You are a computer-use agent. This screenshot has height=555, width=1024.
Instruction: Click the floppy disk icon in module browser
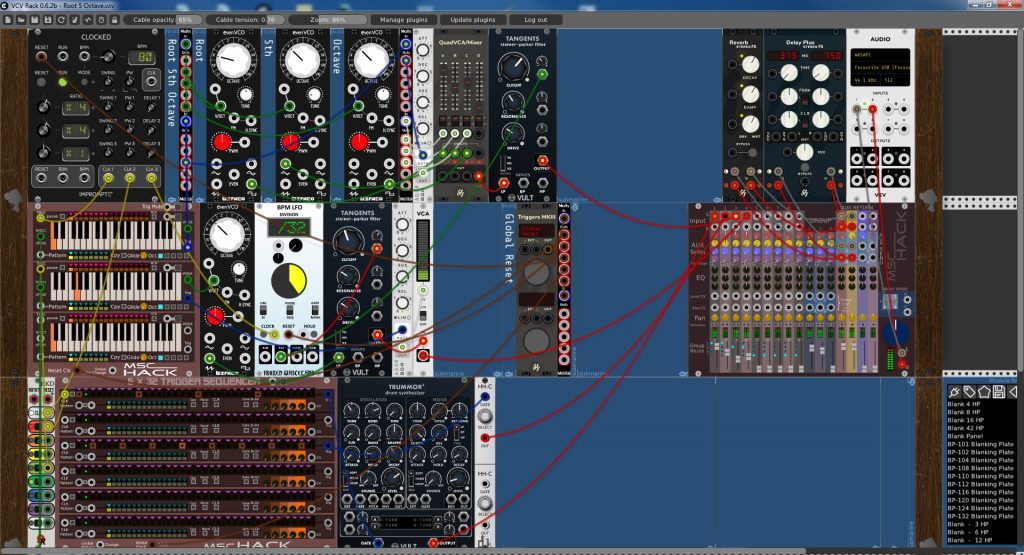pos(999,392)
